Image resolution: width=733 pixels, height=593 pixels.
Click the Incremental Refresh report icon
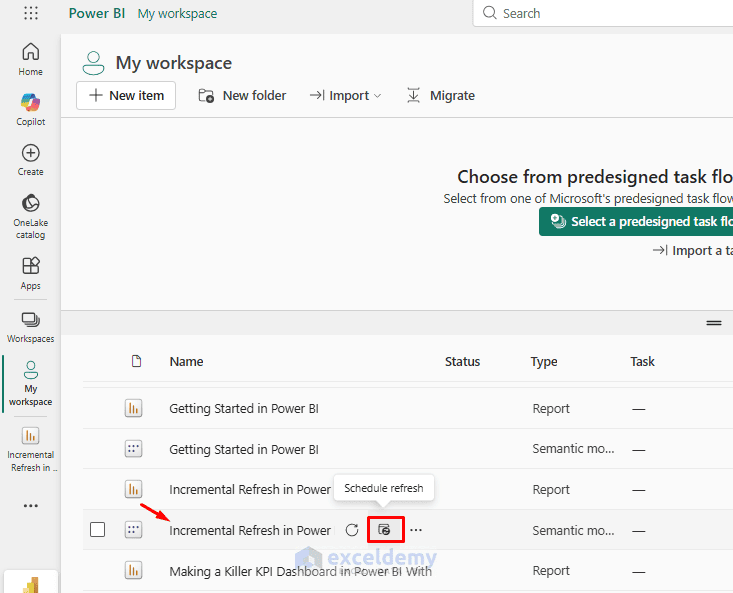coord(134,489)
